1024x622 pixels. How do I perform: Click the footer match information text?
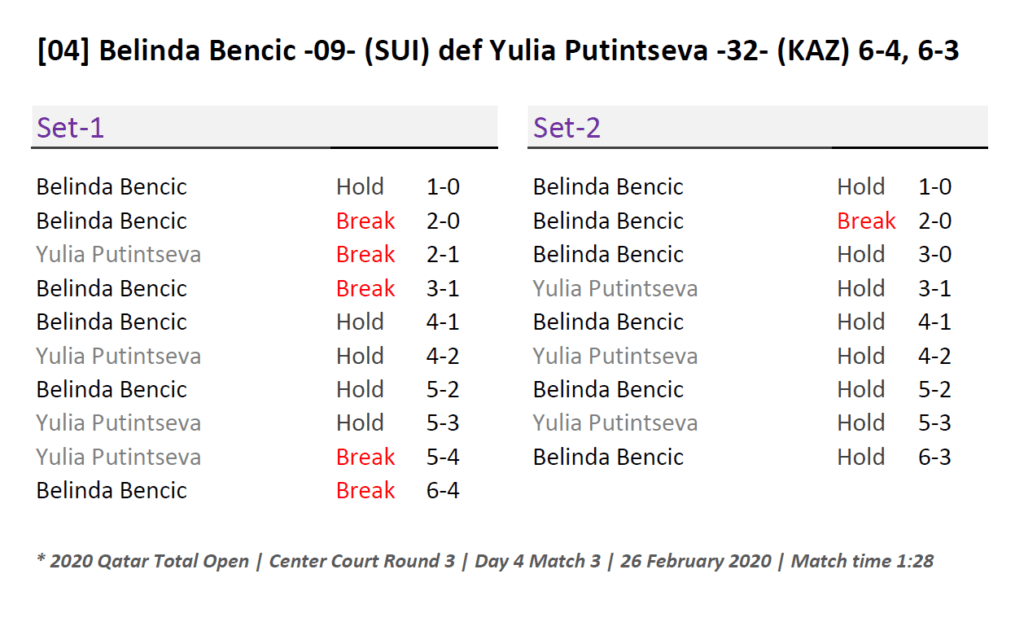(484, 561)
